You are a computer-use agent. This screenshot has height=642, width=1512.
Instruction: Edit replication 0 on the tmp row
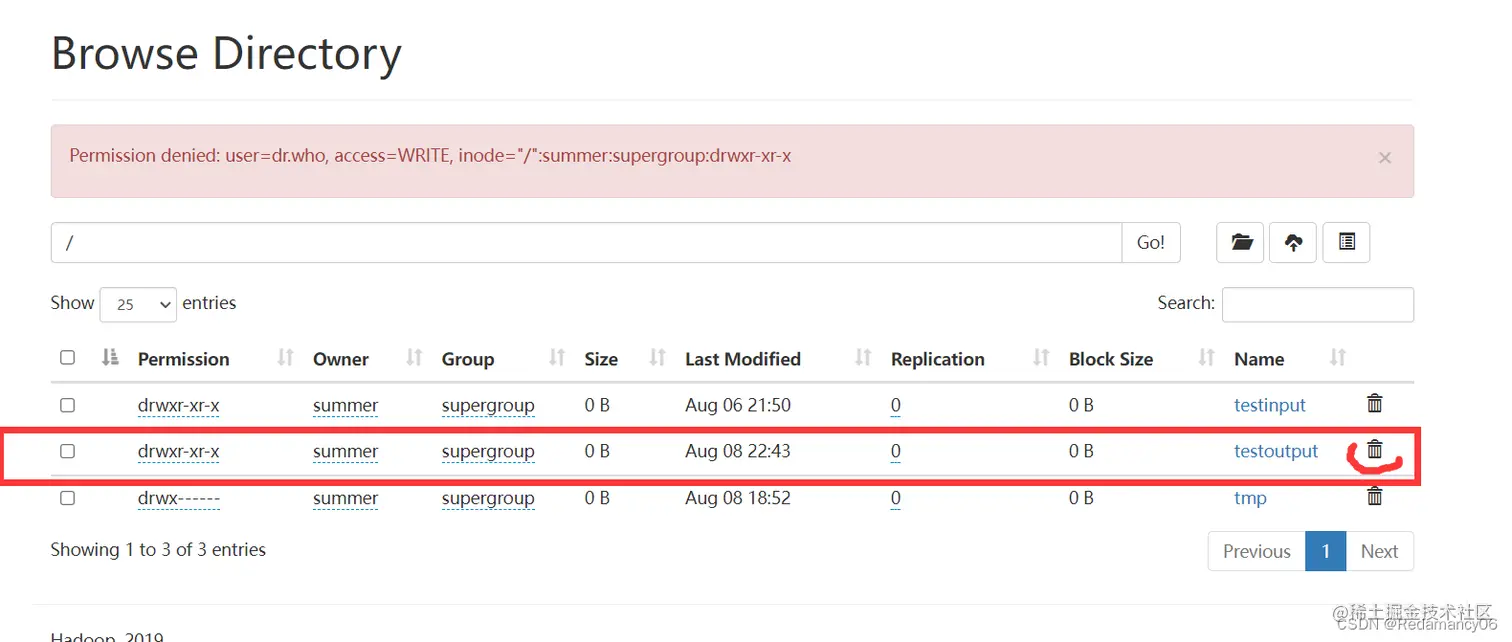click(896, 498)
